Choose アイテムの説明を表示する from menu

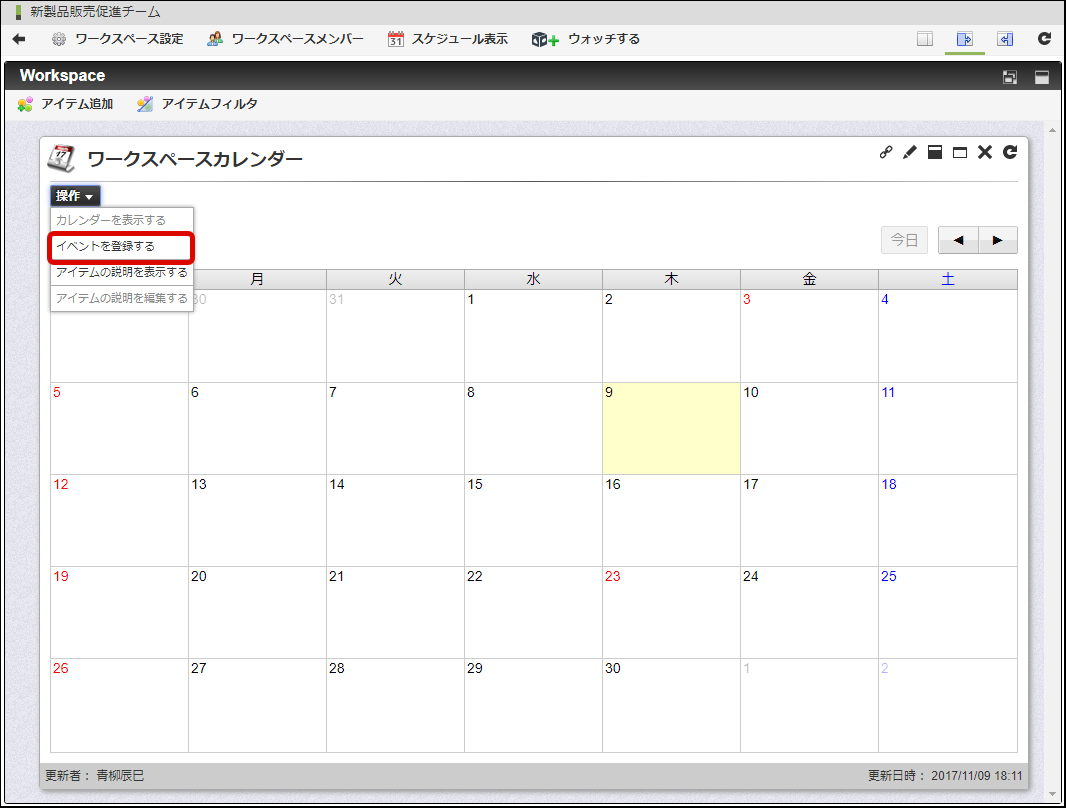122,273
